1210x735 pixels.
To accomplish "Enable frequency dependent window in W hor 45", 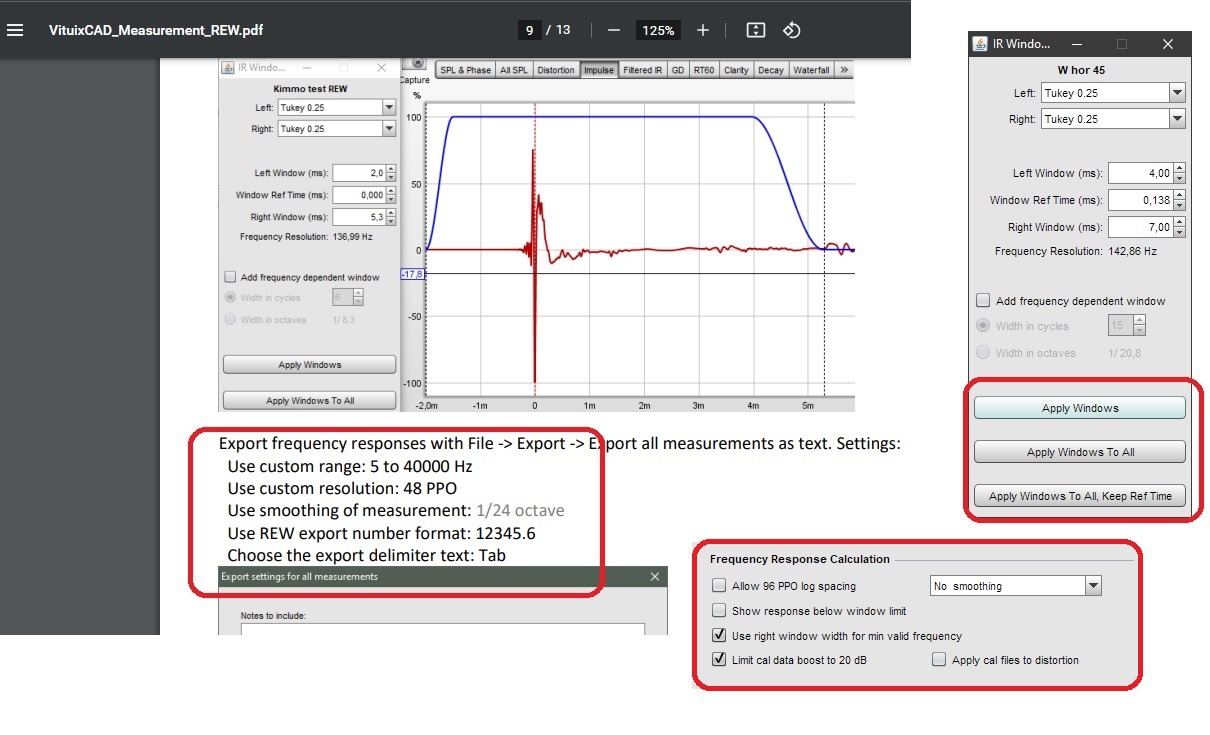I will pos(983,300).
